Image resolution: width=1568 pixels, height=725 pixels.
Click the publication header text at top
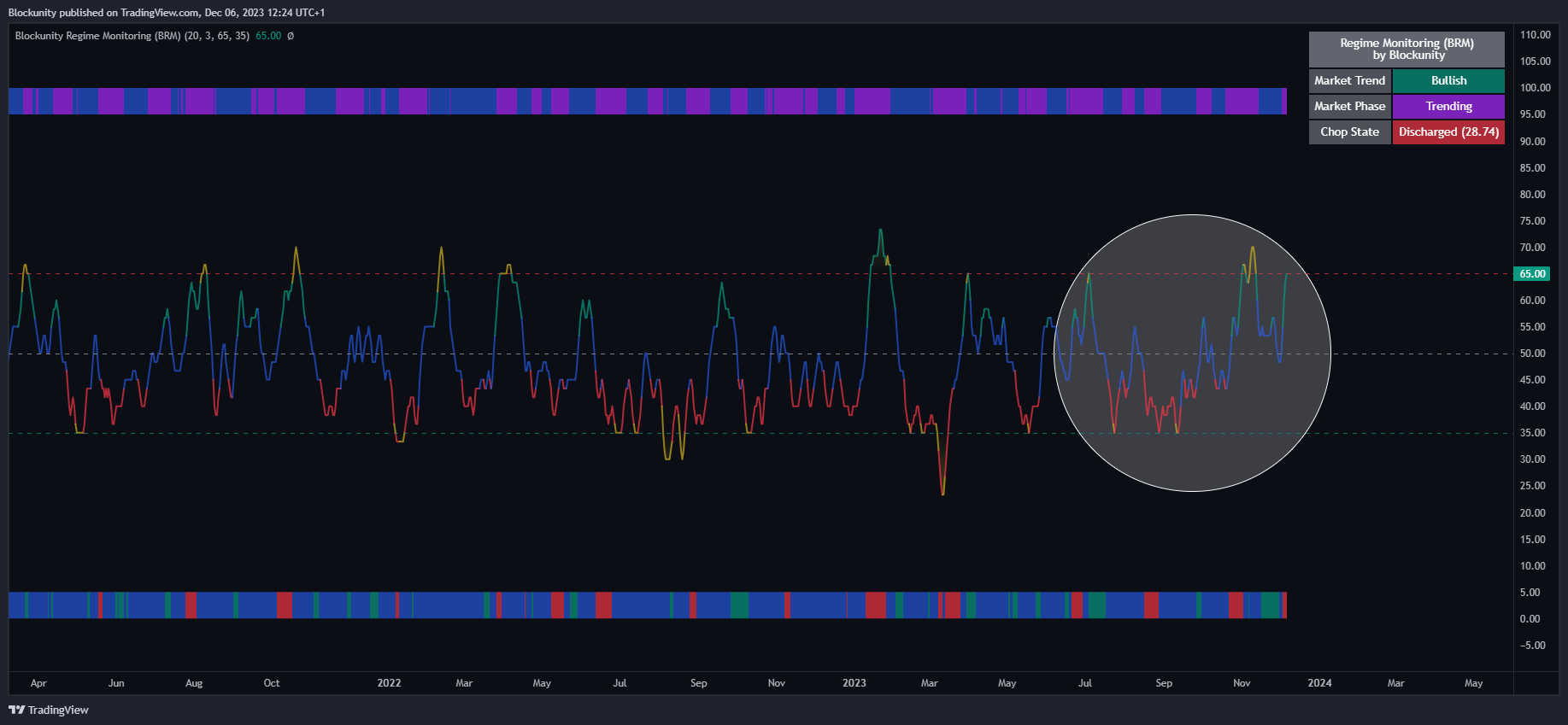(x=167, y=13)
